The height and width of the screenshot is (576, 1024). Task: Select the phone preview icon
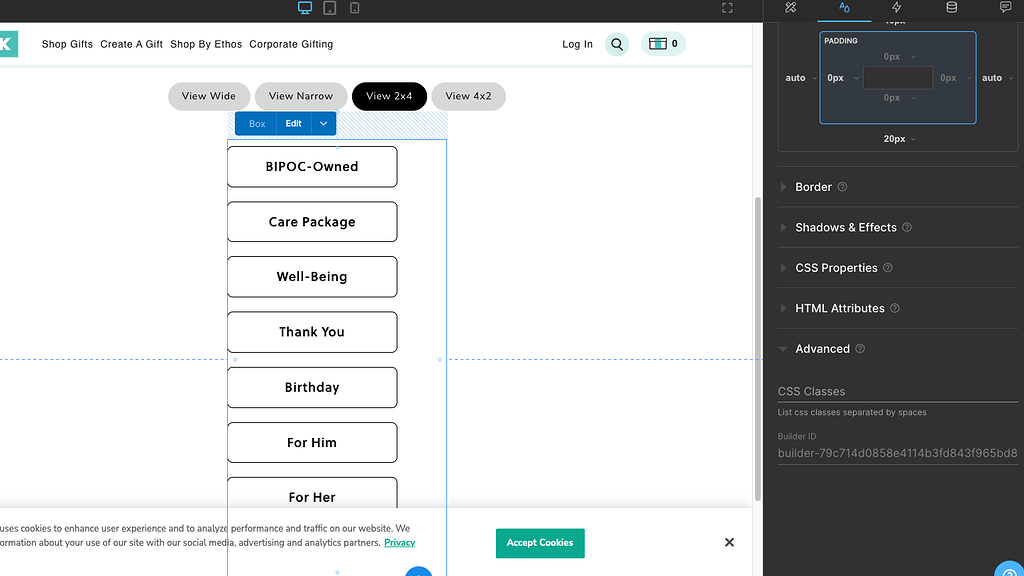[x=353, y=7]
